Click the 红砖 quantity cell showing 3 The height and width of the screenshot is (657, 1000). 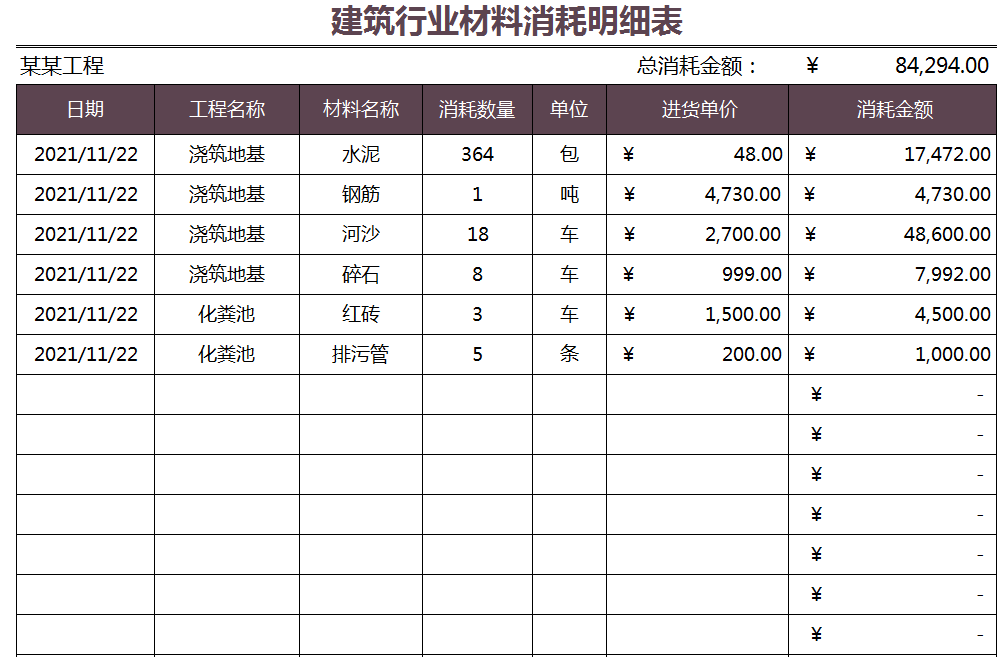[478, 313]
